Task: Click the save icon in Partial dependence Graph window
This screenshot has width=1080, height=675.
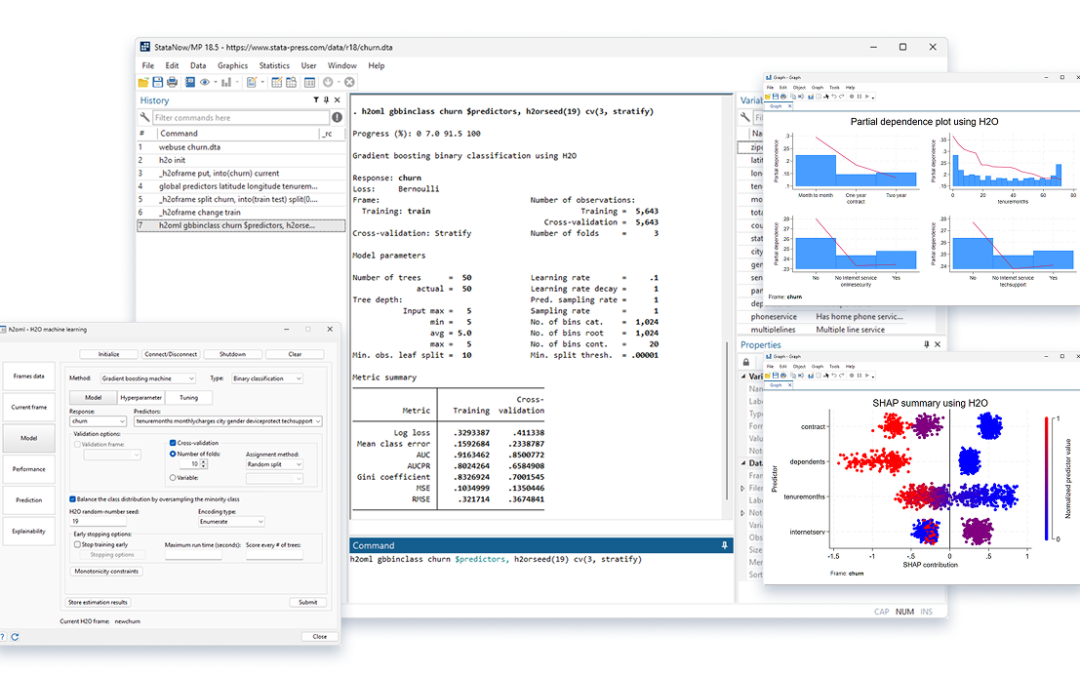Action: pyautogui.click(x=776, y=97)
